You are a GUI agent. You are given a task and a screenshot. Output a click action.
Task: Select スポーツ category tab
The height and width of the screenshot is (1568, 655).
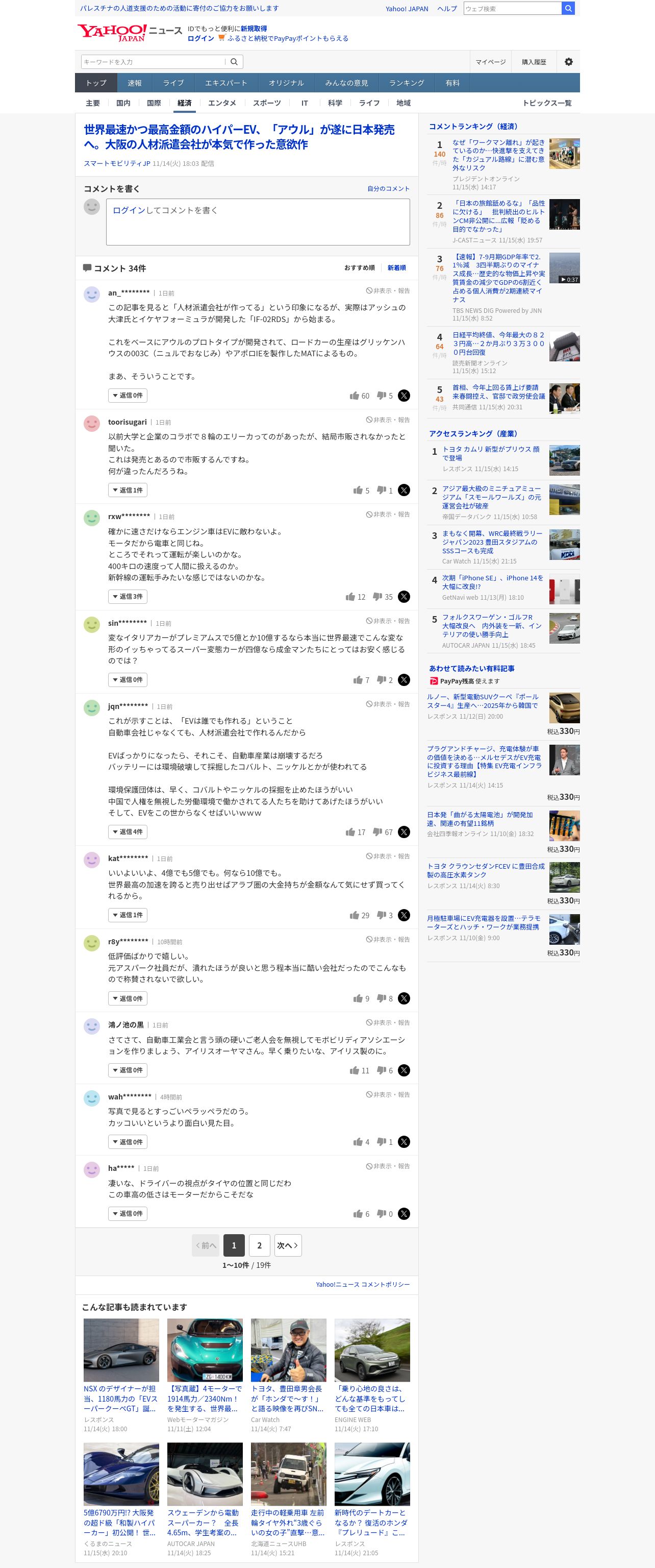point(267,103)
